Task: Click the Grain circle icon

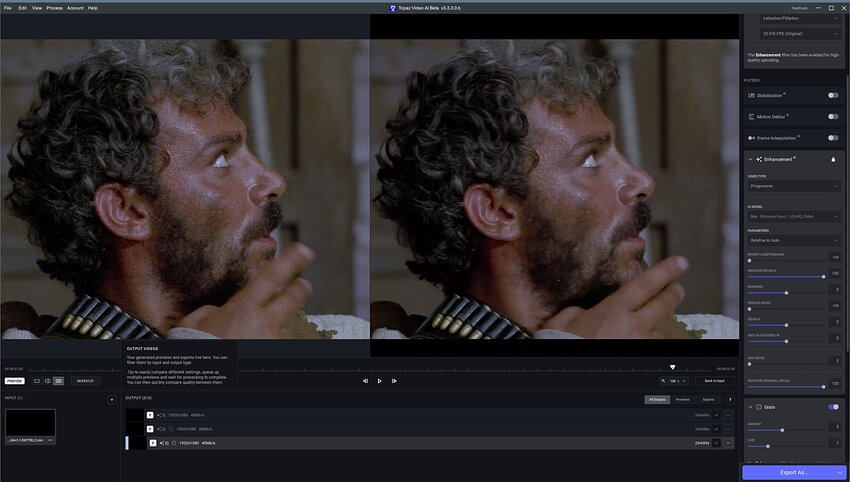Action: (759, 407)
